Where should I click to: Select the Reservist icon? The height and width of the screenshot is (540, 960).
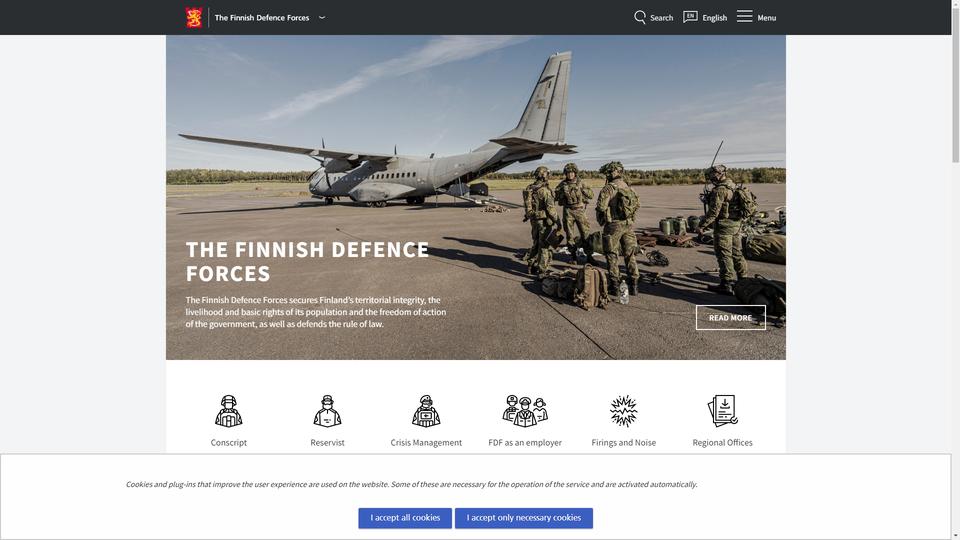tap(328, 410)
